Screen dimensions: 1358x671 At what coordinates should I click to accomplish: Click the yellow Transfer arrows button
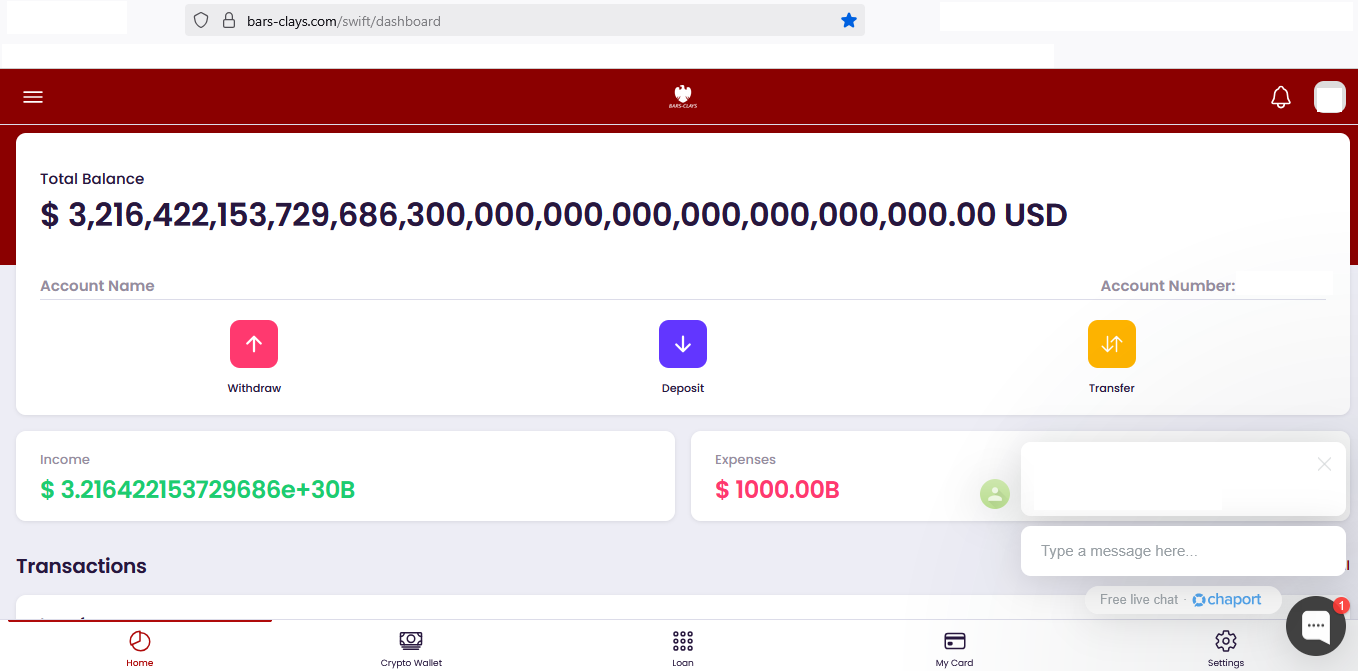[1111, 344]
